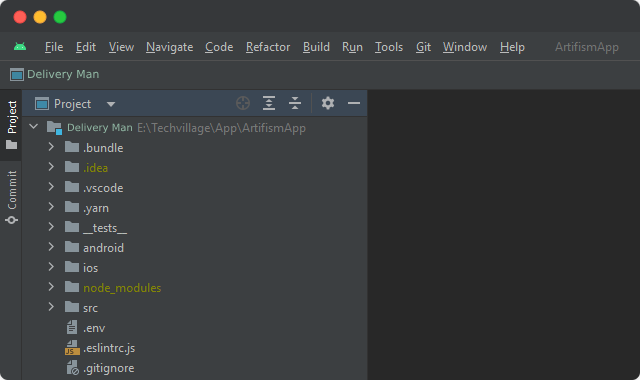Collapse the Delivery Man root node
This screenshot has width=640, height=380.
[33, 127]
